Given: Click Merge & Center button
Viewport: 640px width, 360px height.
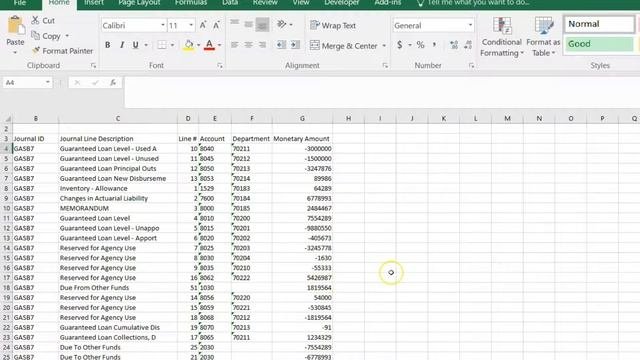Looking at the screenshot, I should (x=344, y=45).
